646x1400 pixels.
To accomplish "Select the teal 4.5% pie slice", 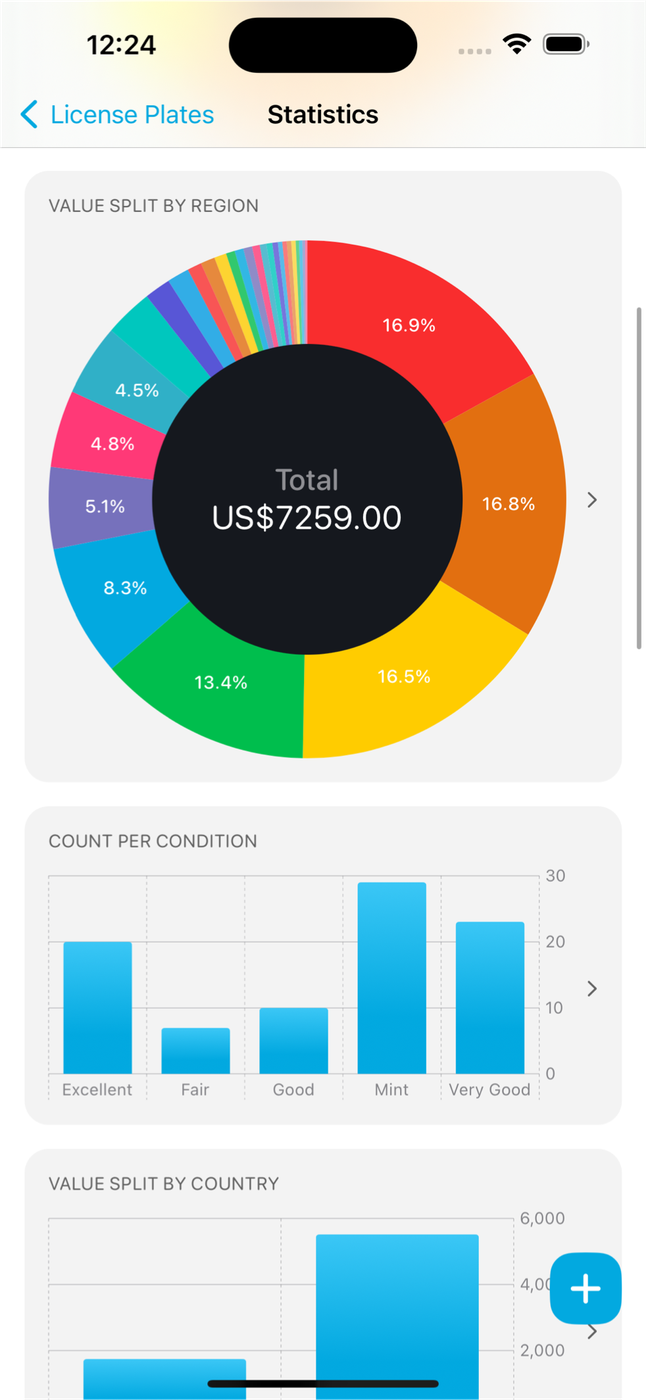I will click(136, 390).
